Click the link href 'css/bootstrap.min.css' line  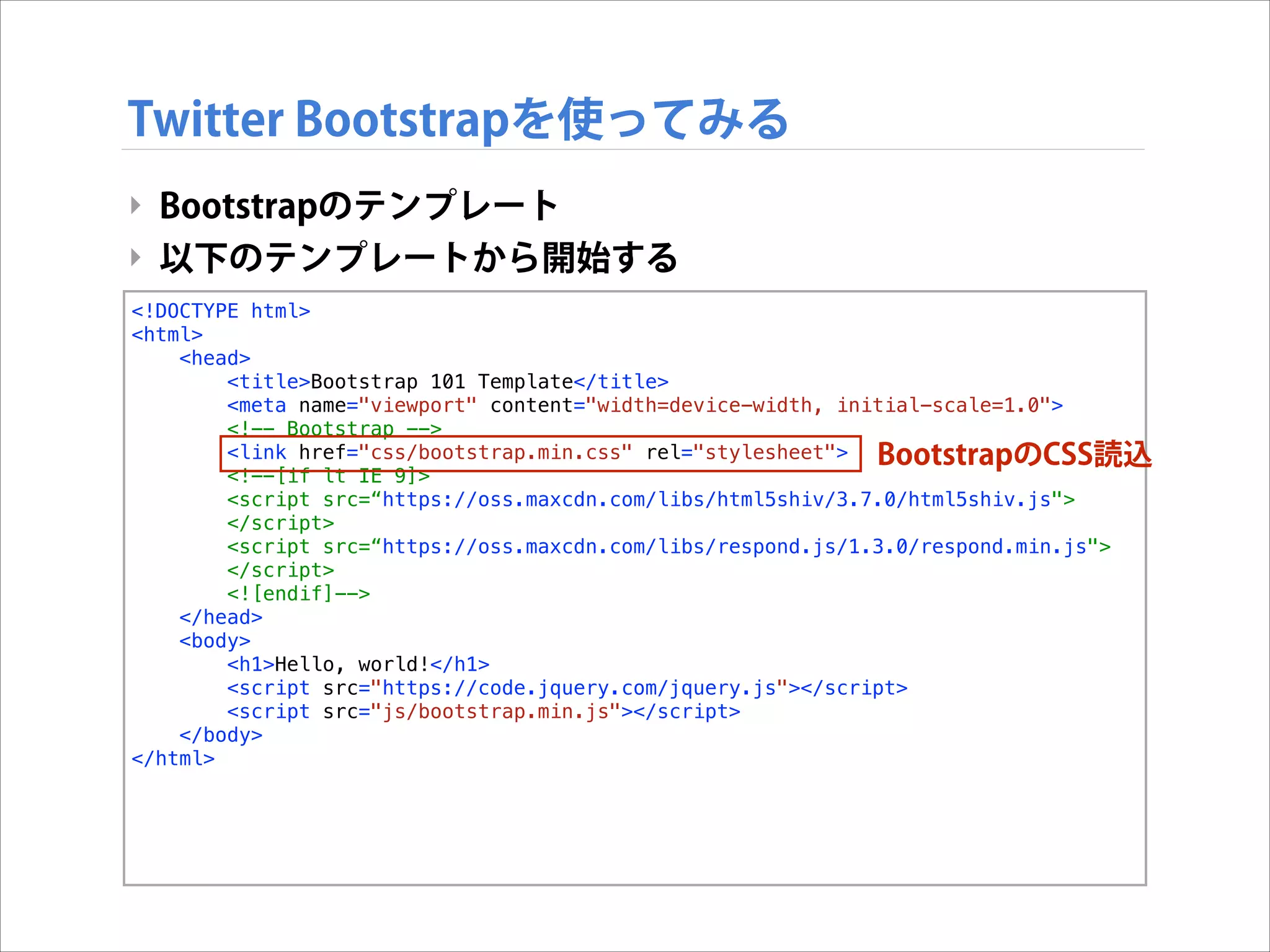coord(537,453)
